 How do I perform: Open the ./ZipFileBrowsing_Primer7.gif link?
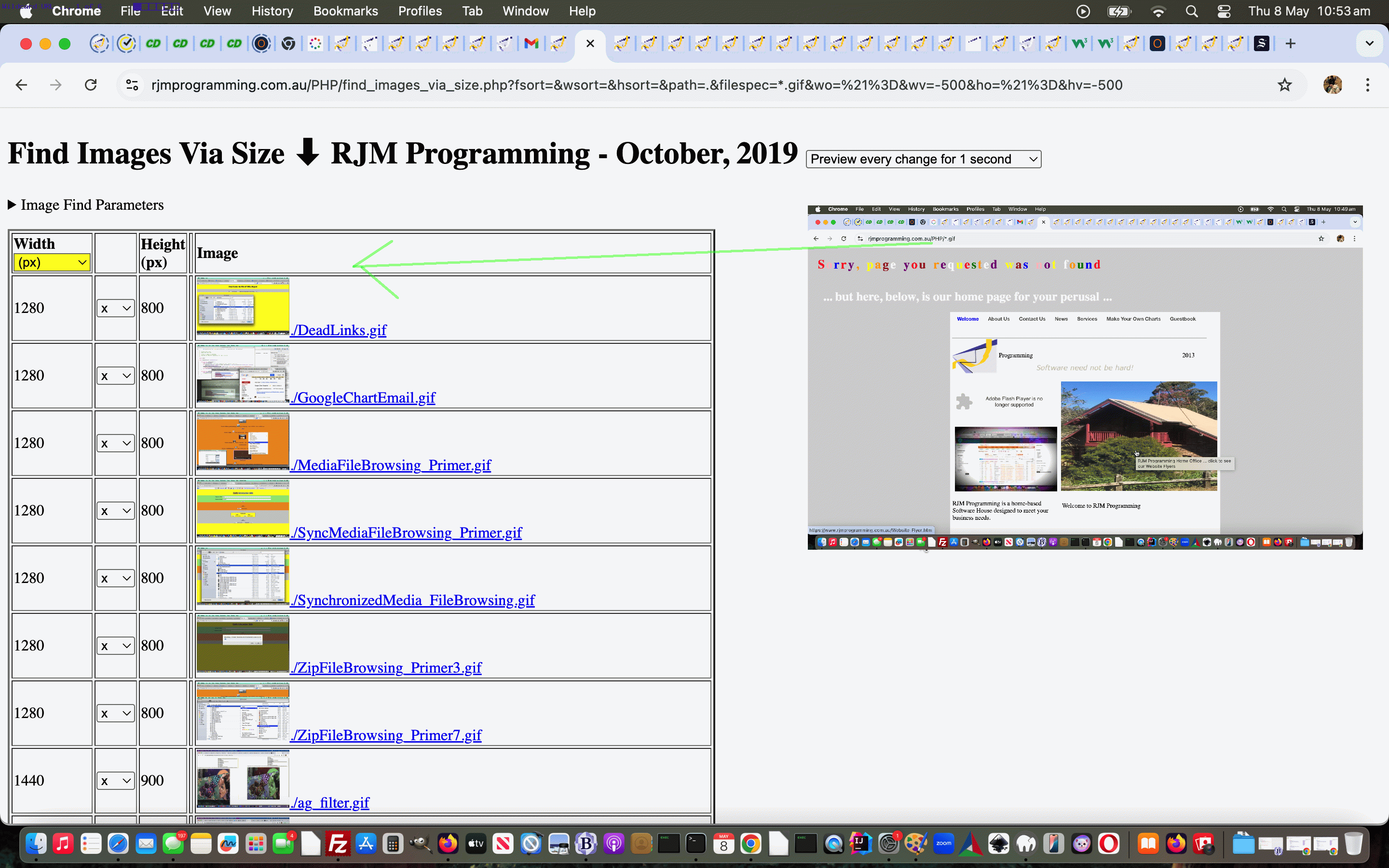pyautogui.click(x=386, y=735)
